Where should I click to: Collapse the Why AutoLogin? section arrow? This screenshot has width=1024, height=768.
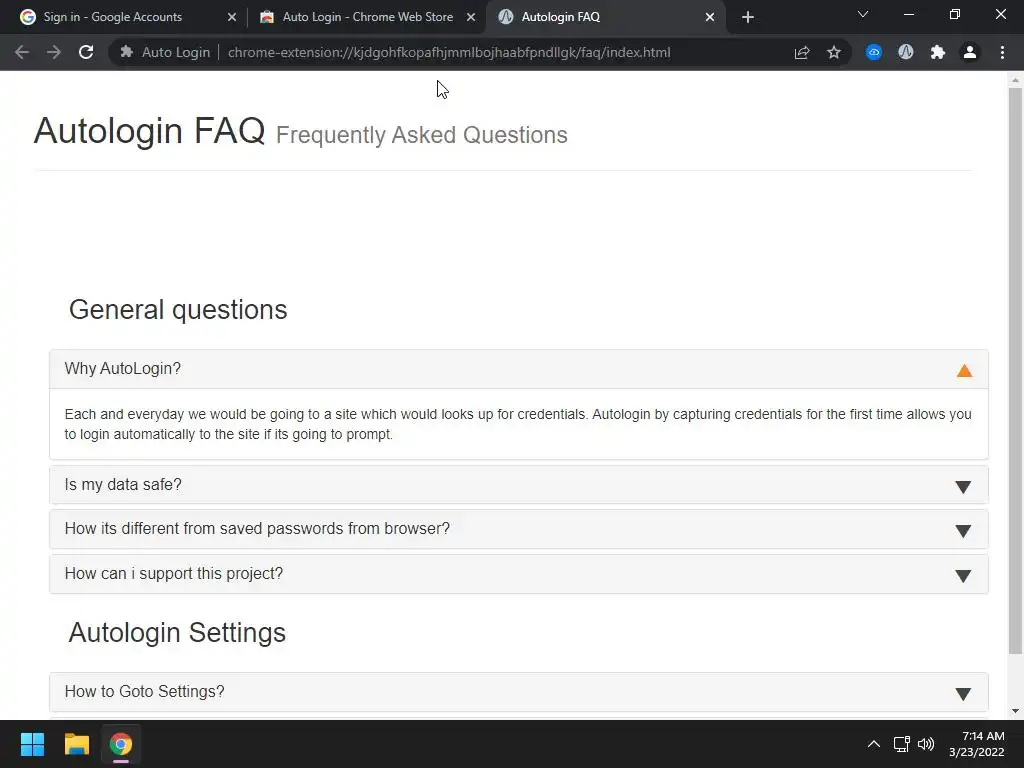tap(964, 370)
